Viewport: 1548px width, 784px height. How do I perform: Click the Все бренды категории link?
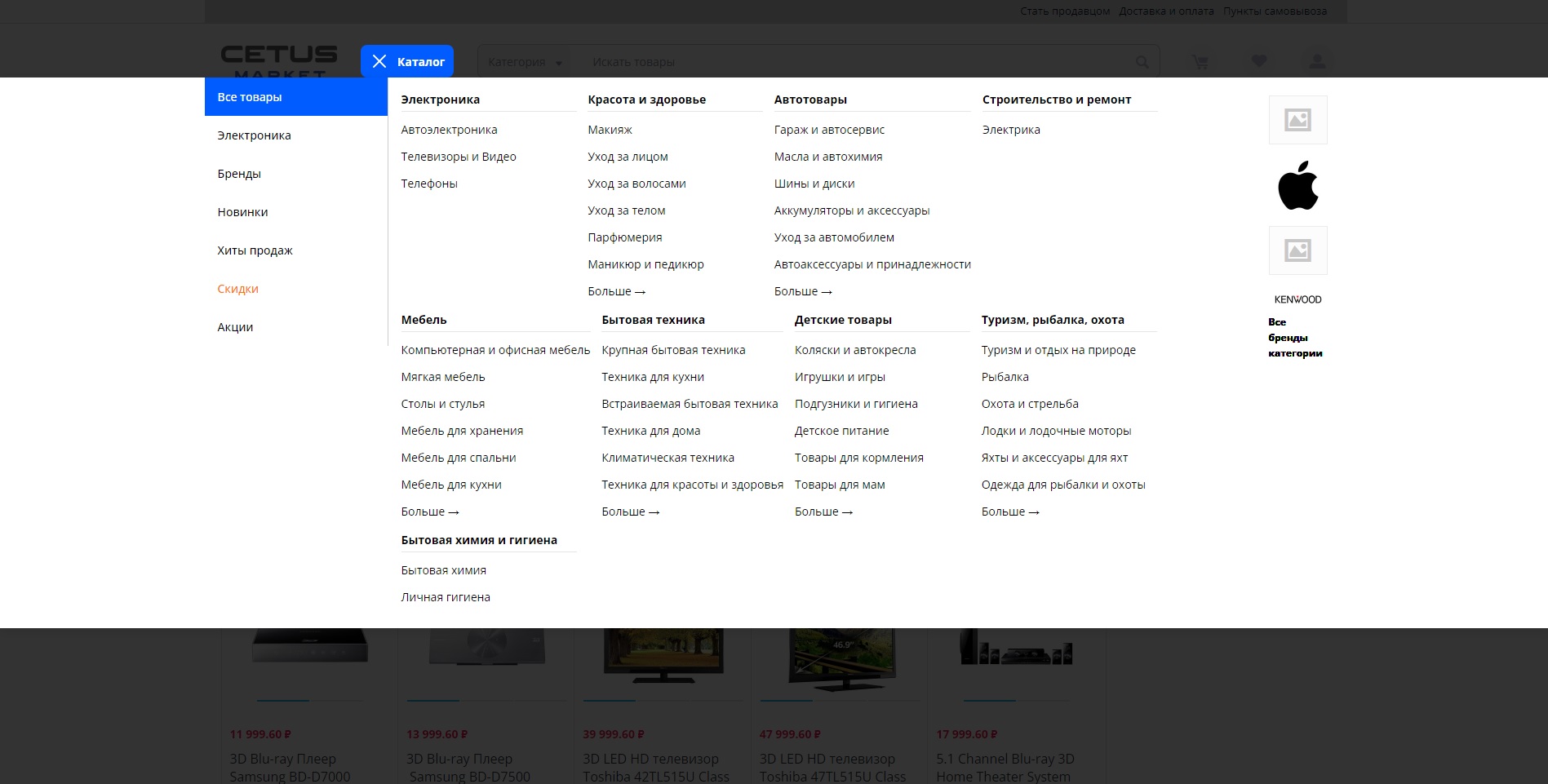(1294, 338)
